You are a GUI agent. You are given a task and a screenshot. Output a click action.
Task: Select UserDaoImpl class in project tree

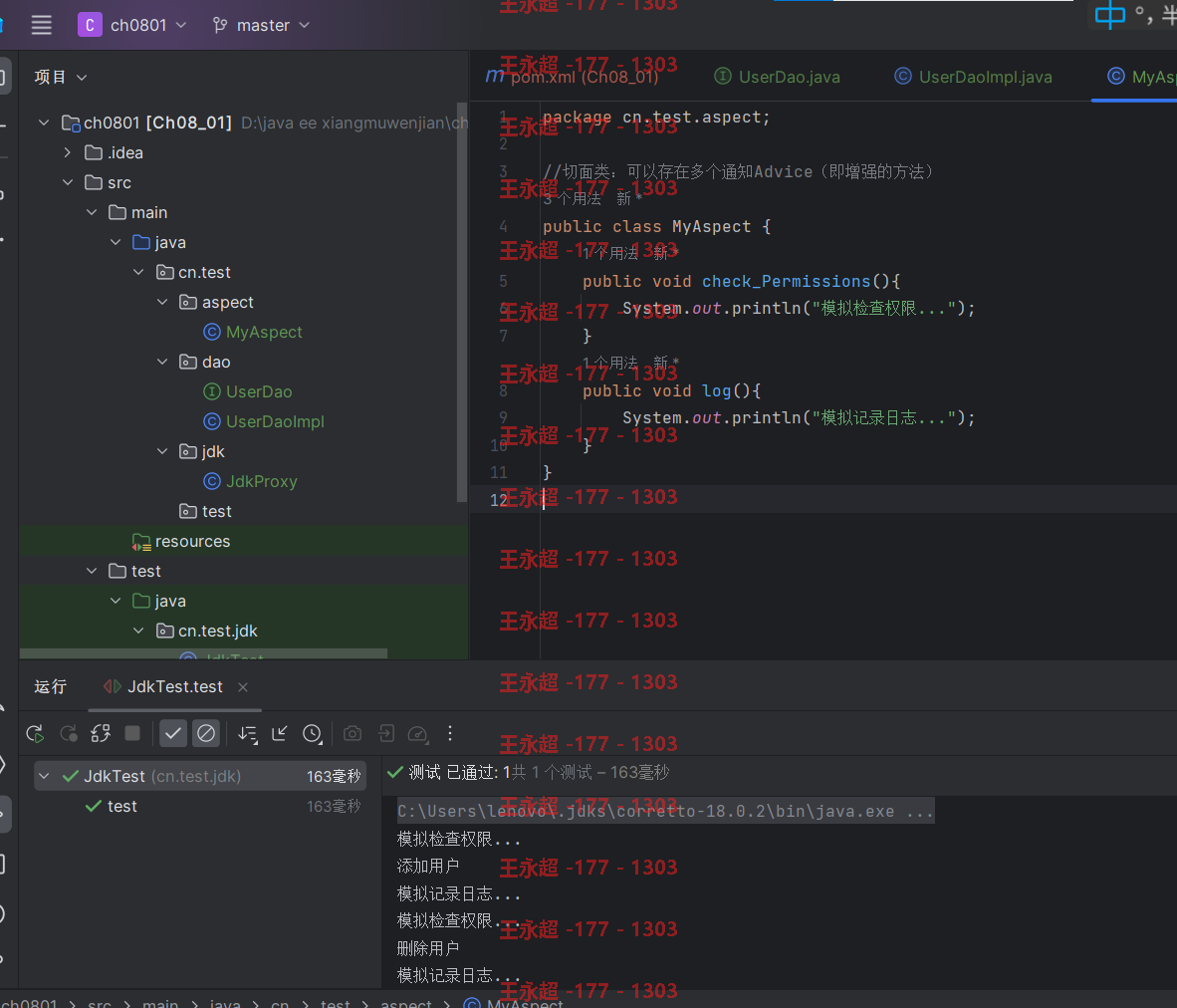pyautogui.click(x=264, y=422)
